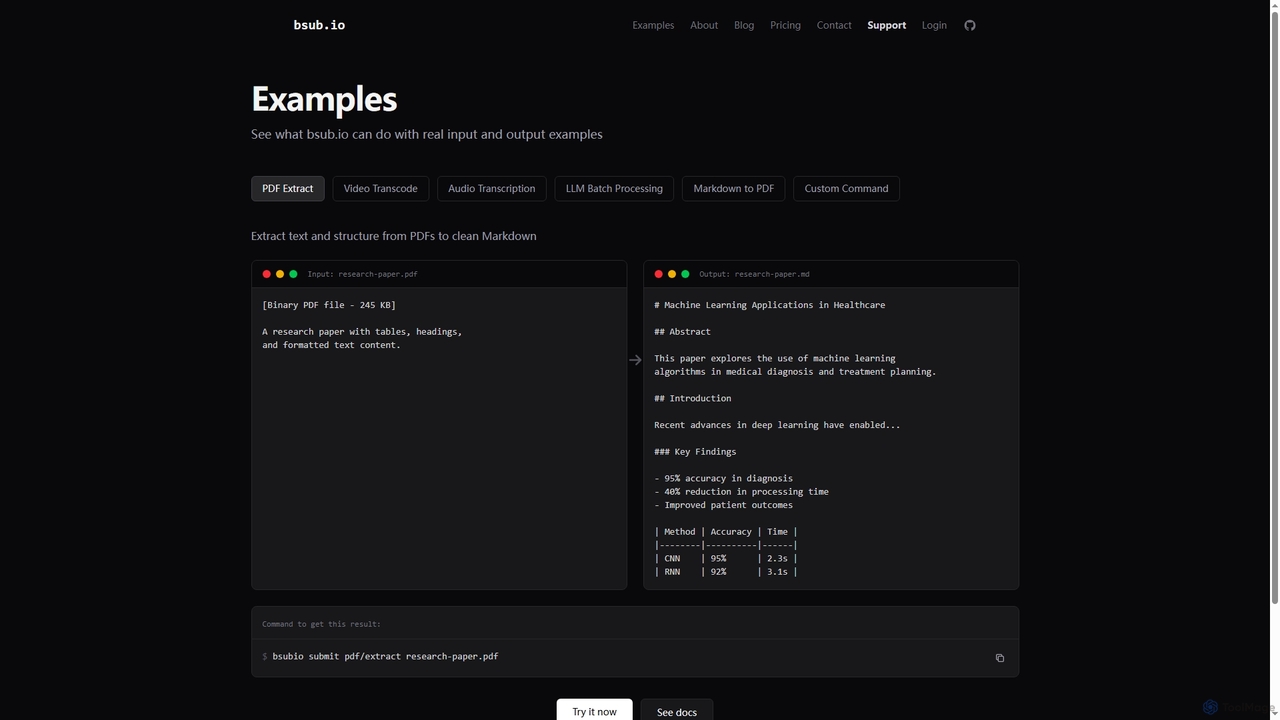Click the 'Examples' page heading
The image size is (1280, 720).
click(324, 99)
